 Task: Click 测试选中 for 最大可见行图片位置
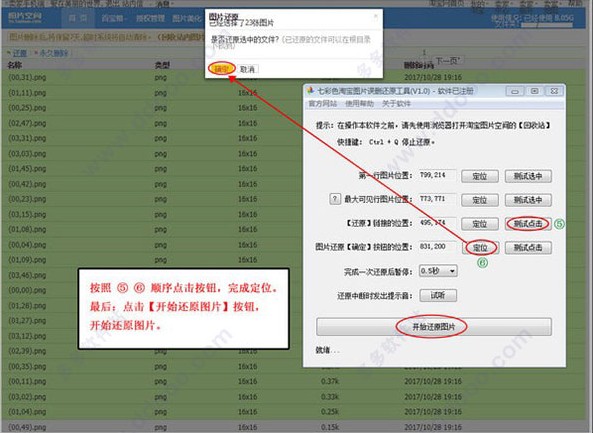(528, 200)
